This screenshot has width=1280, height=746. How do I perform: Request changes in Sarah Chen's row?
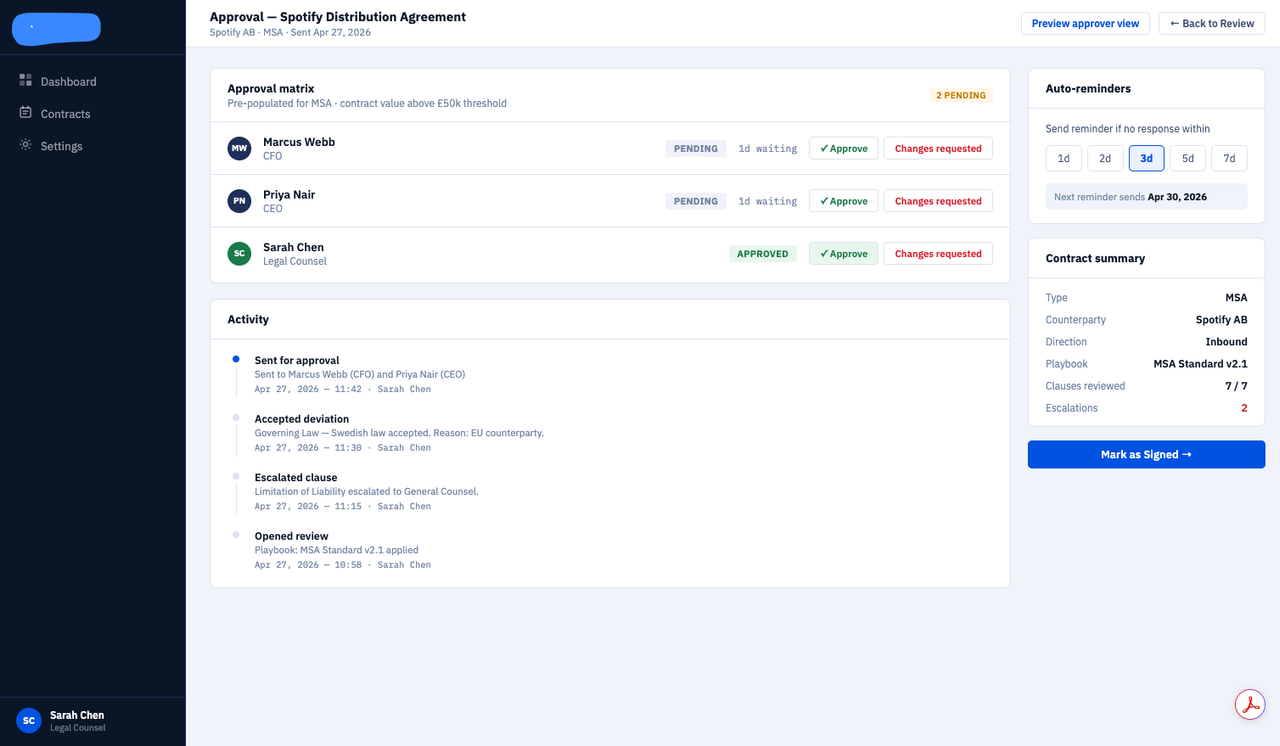coord(938,254)
